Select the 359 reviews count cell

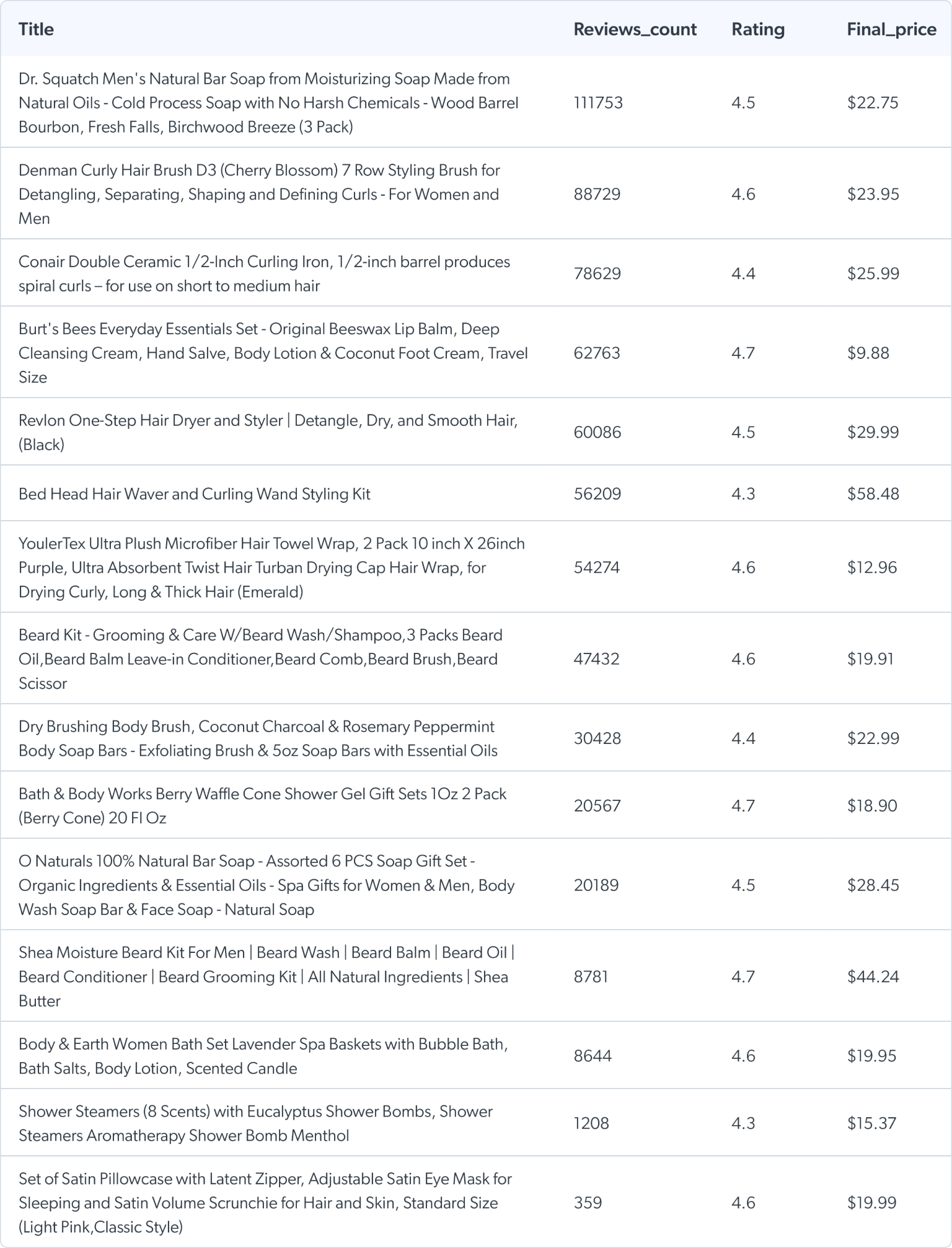588,1202
